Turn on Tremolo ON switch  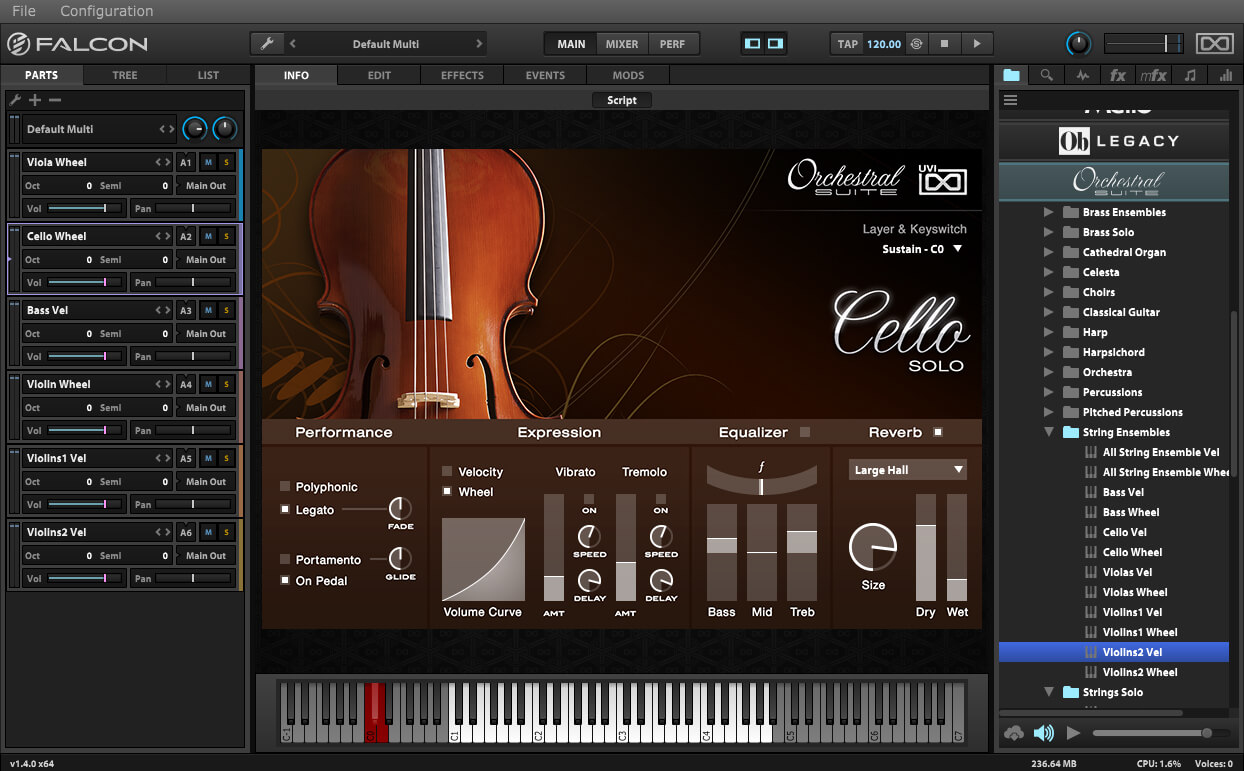(x=661, y=499)
